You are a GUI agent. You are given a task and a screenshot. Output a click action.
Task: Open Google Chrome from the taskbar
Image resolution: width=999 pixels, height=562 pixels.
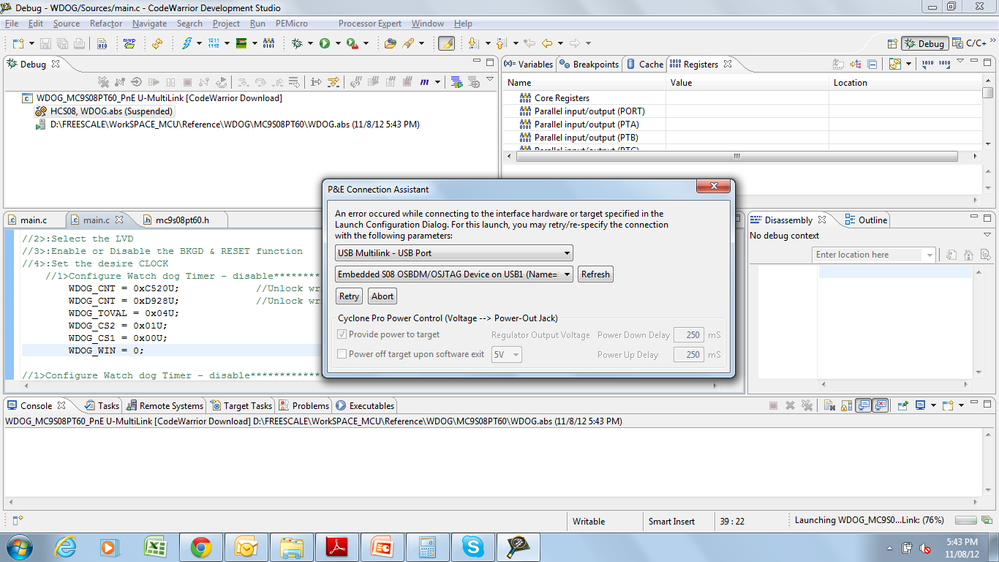[x=201, y=547]
